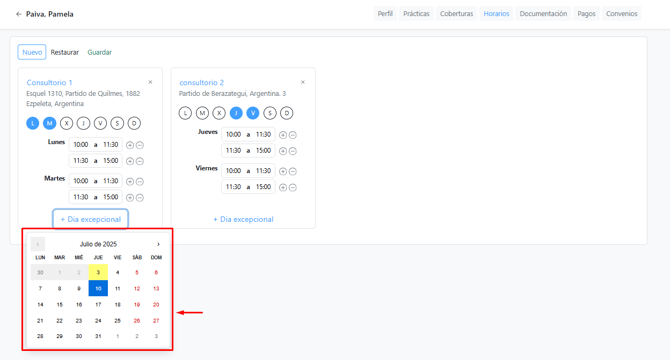Add time slot after Martes 10:00 row
This screenshot has height=360, width=670.
click(x=130, y=181)
